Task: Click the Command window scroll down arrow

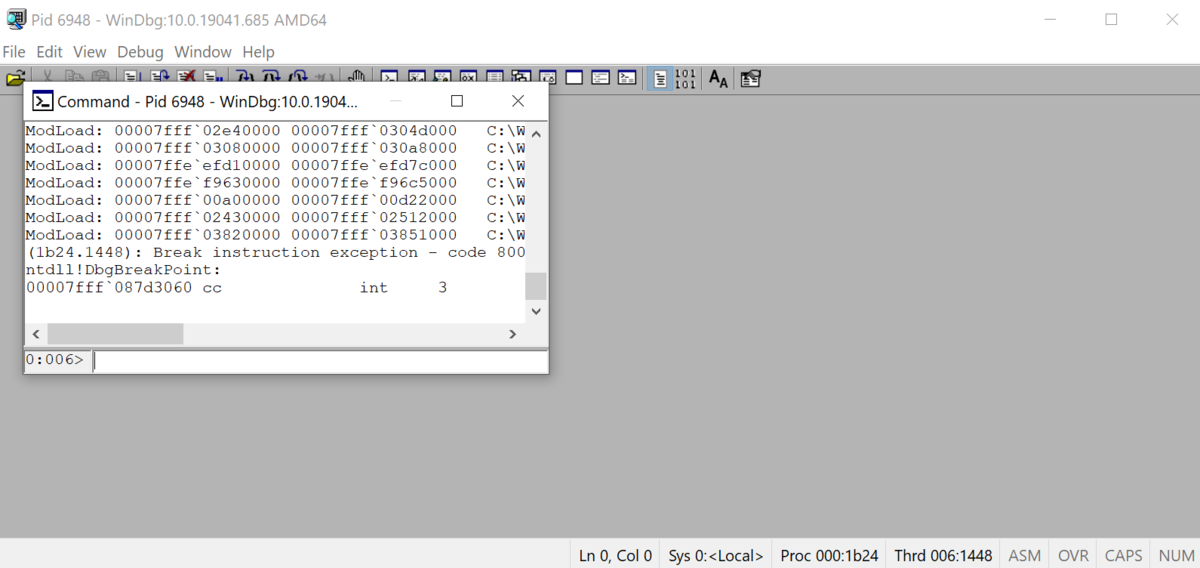Action: (536, 311)
